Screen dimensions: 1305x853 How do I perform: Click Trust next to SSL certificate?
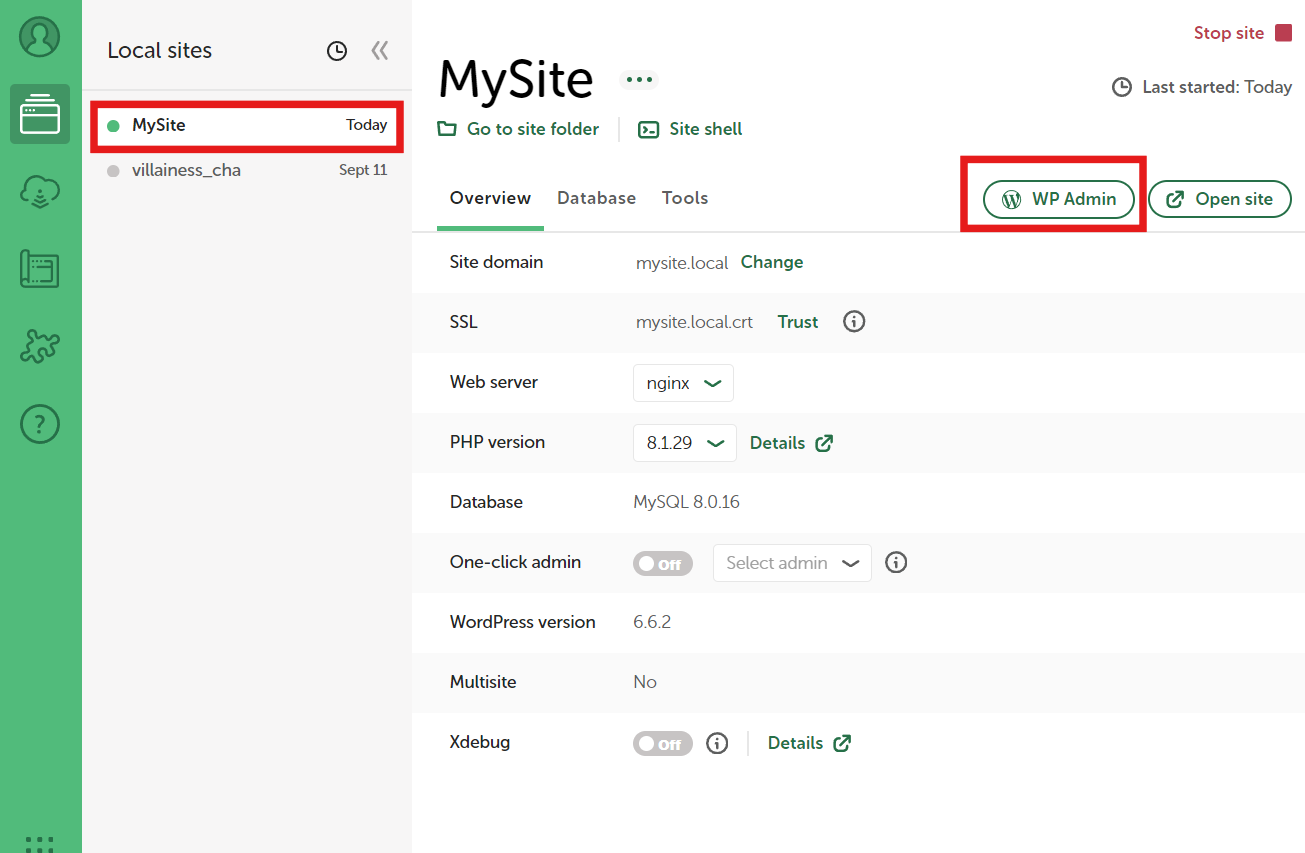[798, 322]
